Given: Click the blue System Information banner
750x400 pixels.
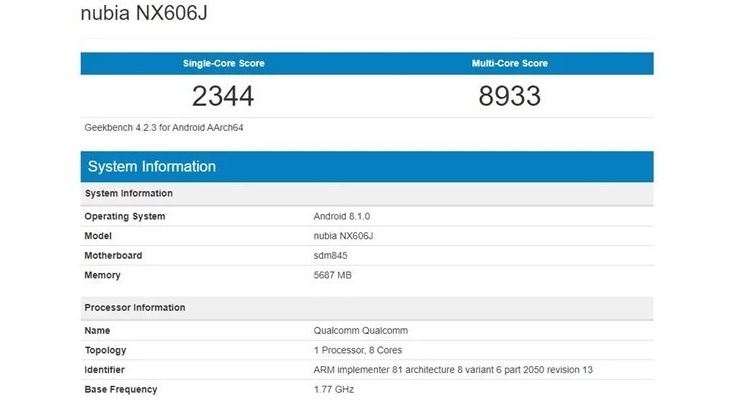Looking at the screenshot, I should click(x=367, y=167).
